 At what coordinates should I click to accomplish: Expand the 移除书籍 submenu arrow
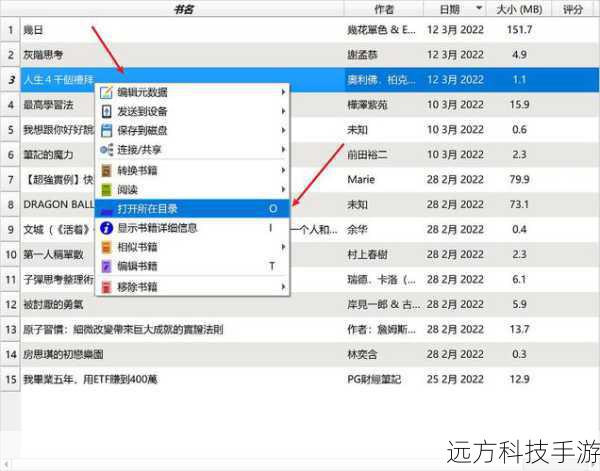(283, 287)
